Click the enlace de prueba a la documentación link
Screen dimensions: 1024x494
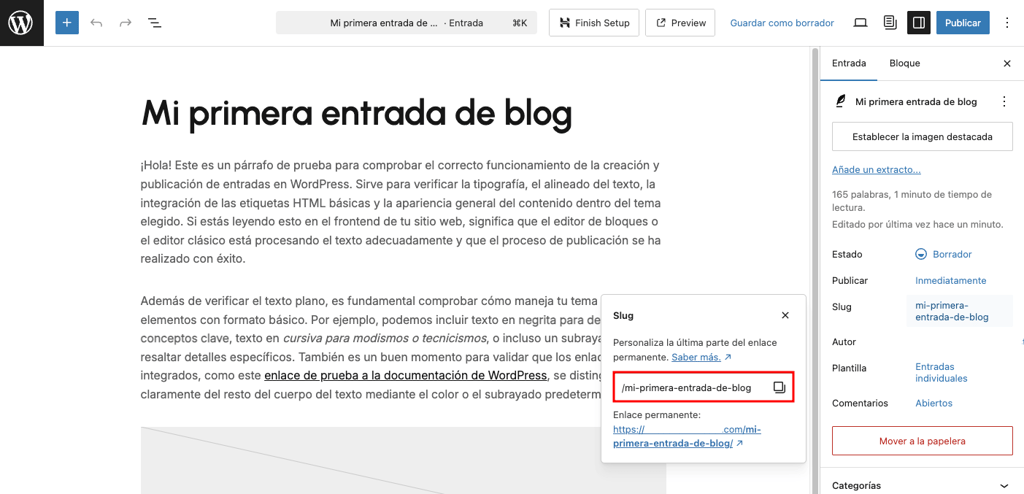coord(405,375)
